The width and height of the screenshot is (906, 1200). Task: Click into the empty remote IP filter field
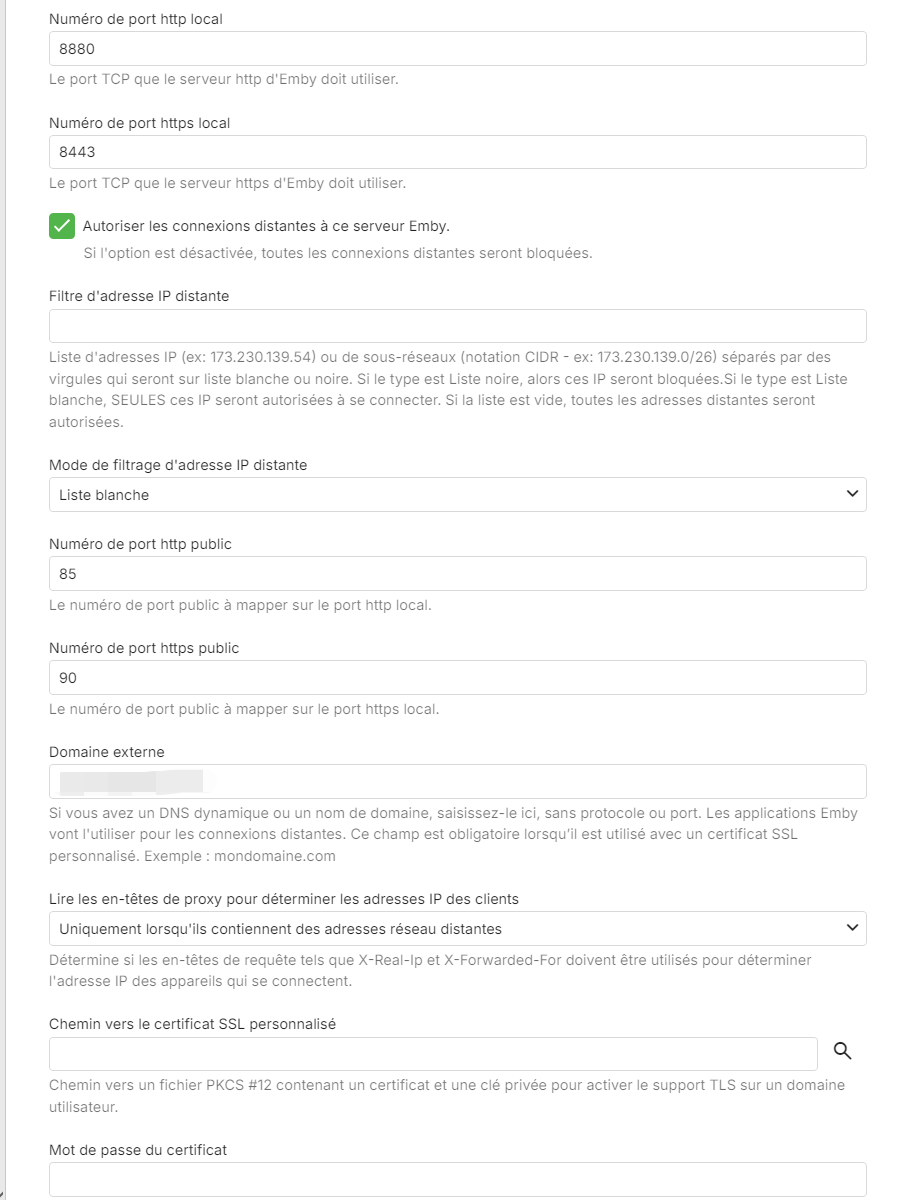457,327
